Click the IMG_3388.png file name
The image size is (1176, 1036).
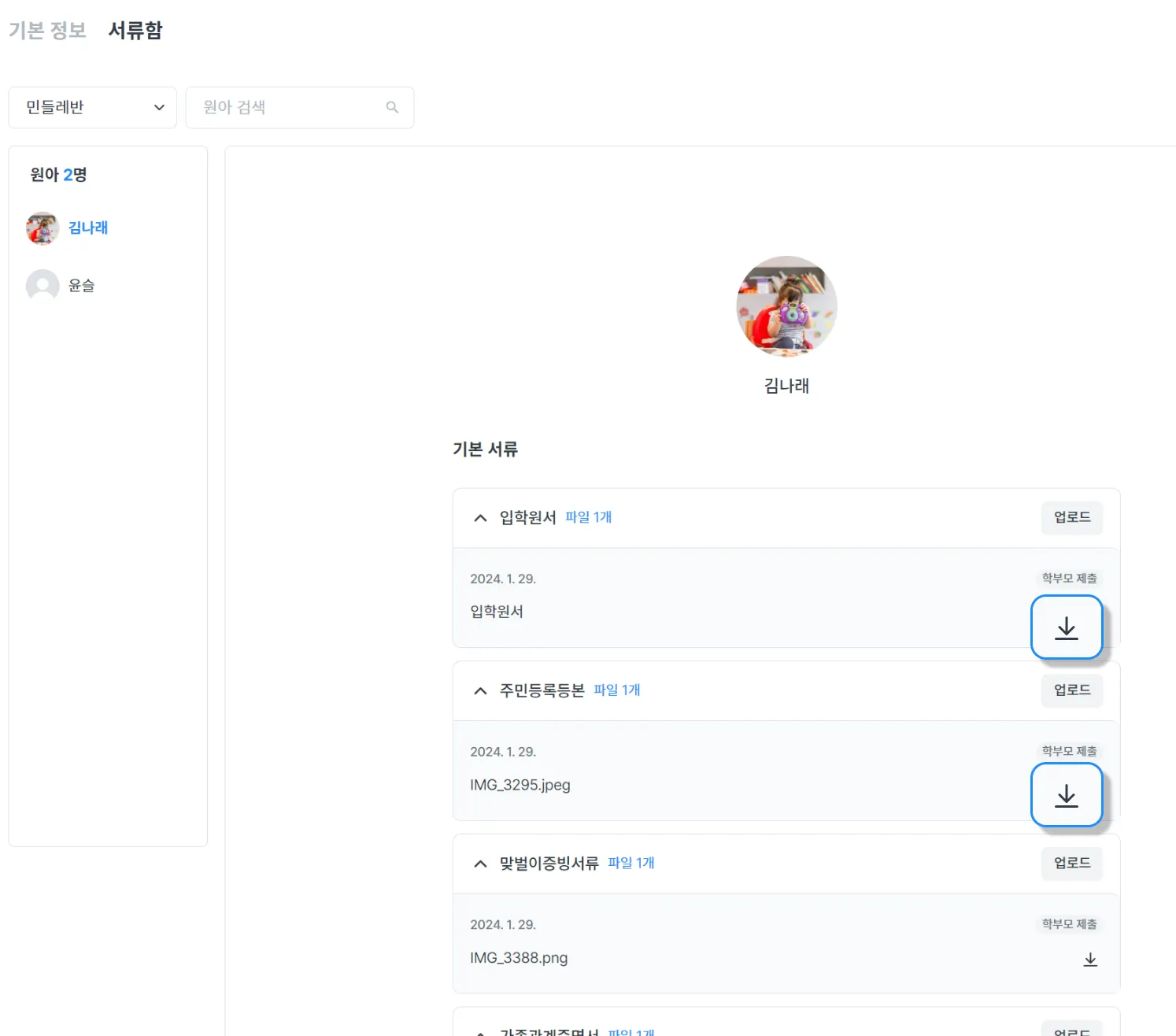[519, 958]
